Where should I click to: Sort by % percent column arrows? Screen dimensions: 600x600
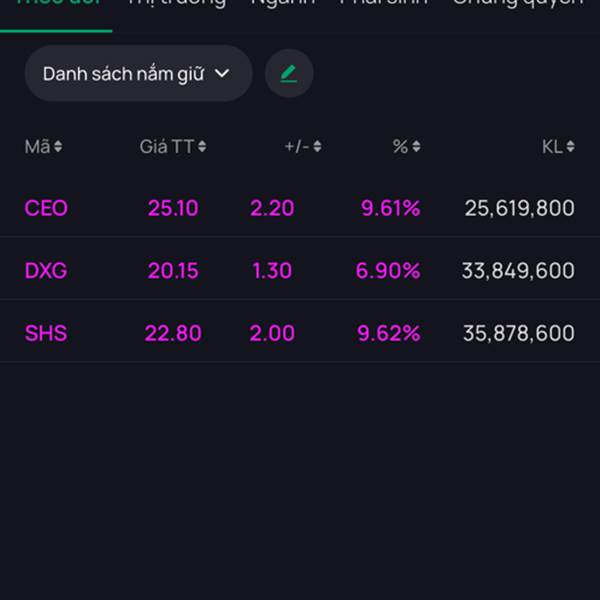point(416,147)
